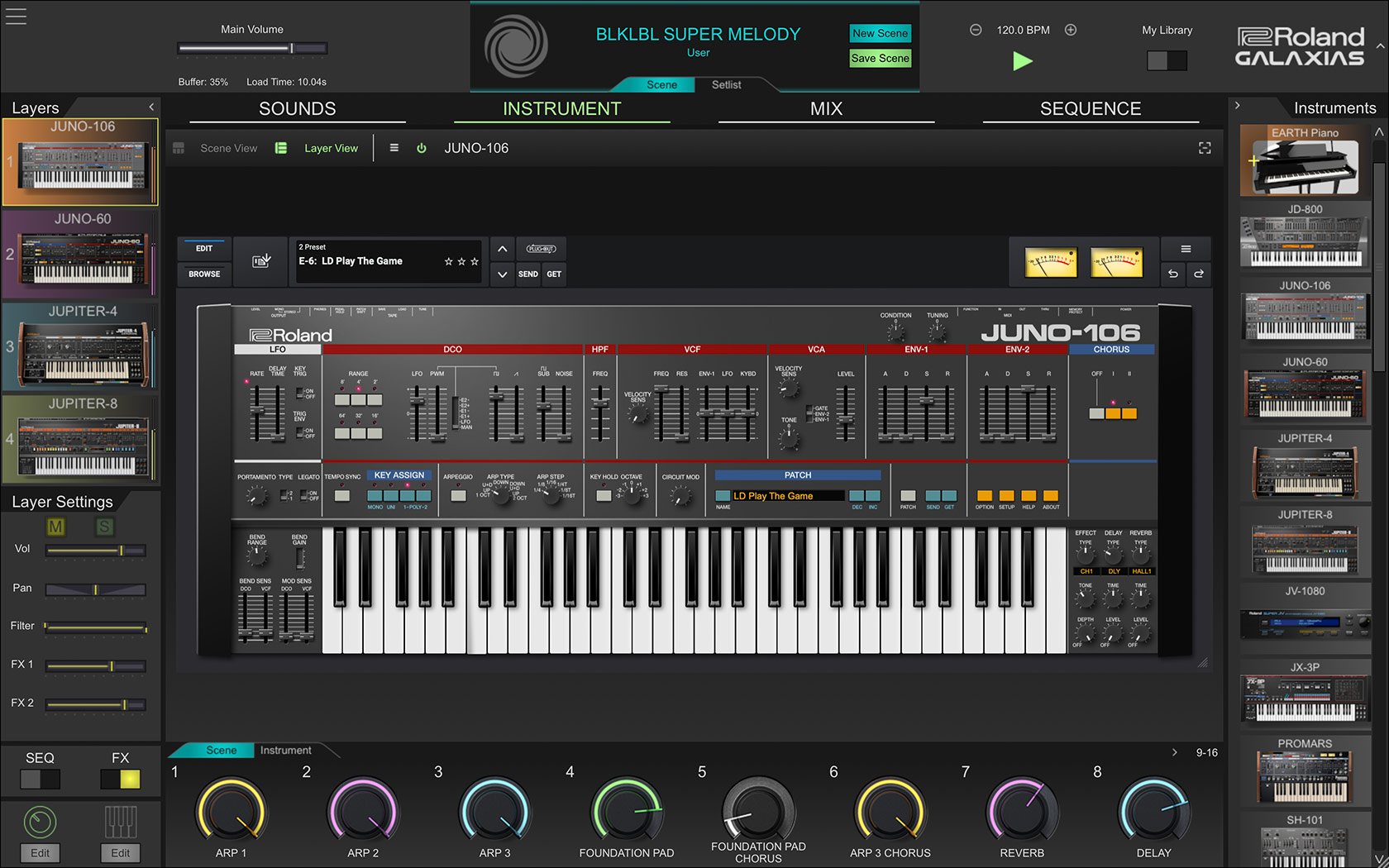Switch to the SOUNDS tab
This screenshot has height=868, width=1389.
[298, 109]
